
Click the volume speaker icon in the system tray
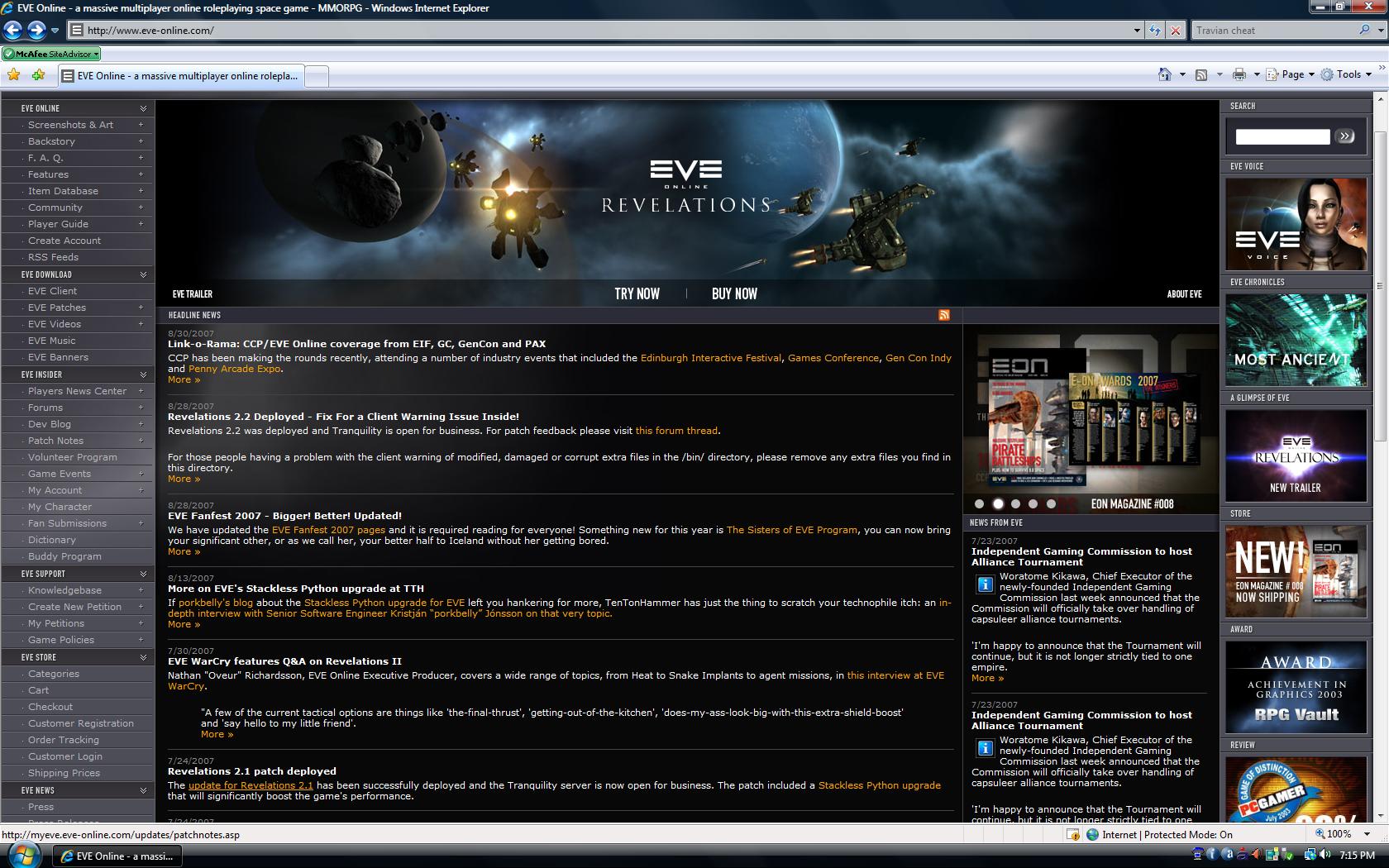tap(1325, 855)
